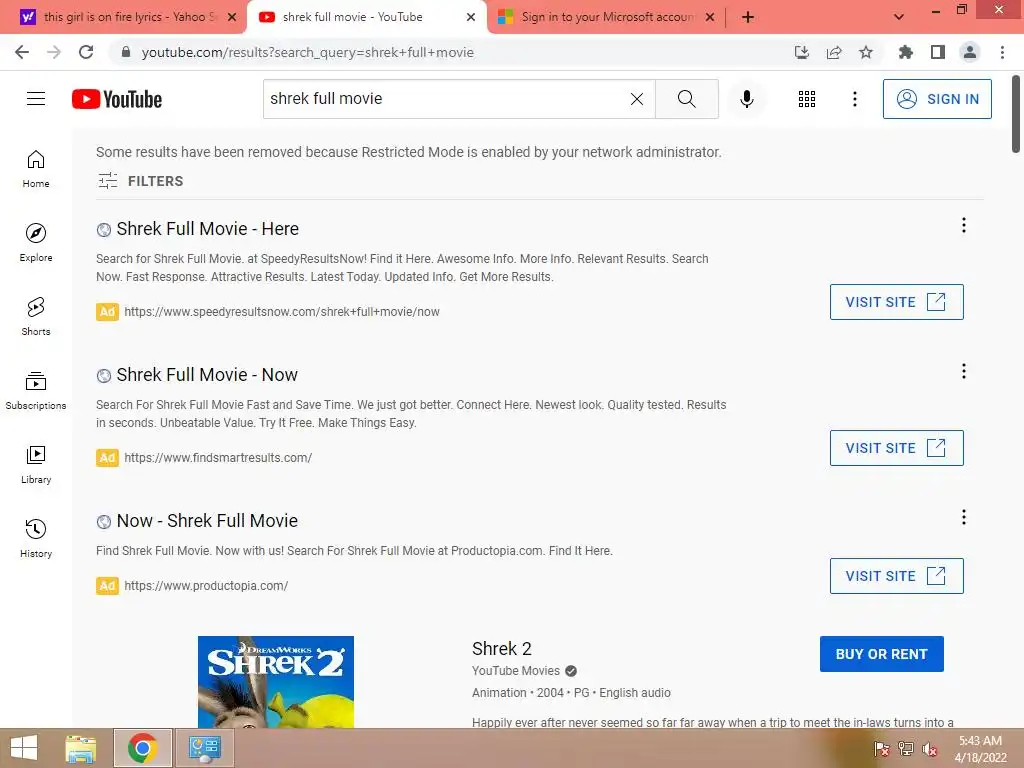1024x768 pixels.
Task: Start voice search with microphone icon
Action: click(746, 99)
